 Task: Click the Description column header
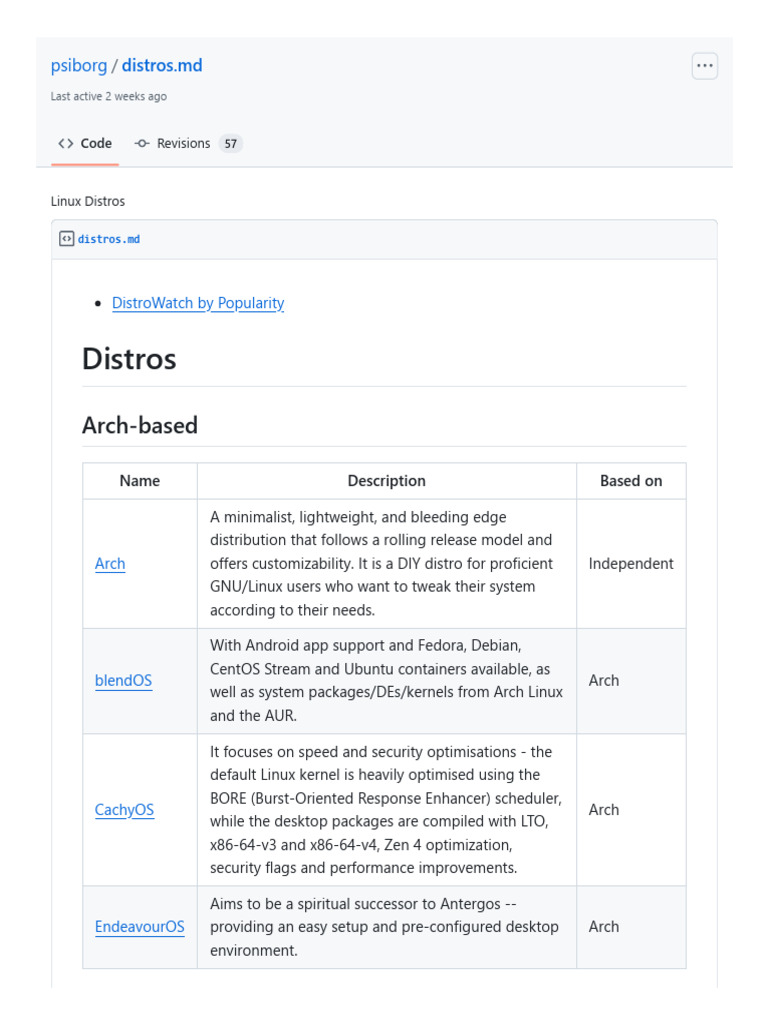point(386,481)
